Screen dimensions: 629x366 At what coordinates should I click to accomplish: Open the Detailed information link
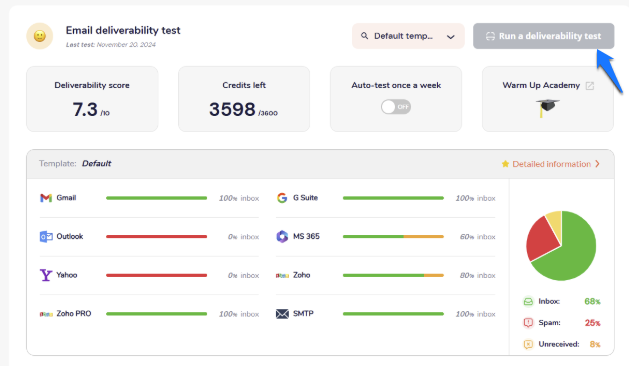pyautogui.click(x=551, y=164)
